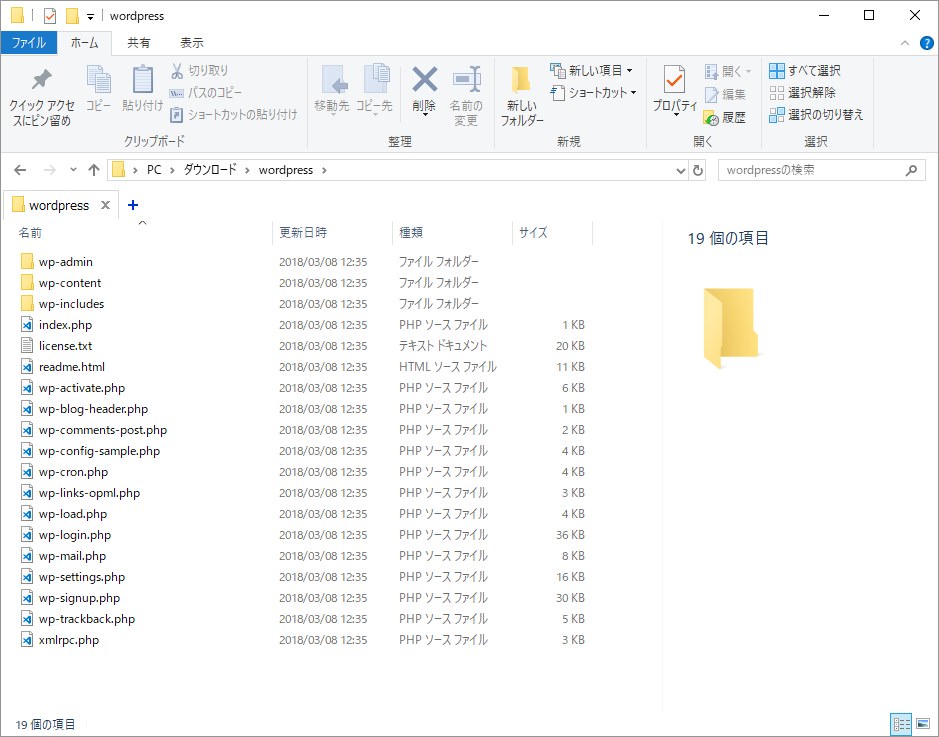The height and width of the screenshot is (737, 939).
Task: Go up one folder level
Action: pyautogui.click(x=93, y=170)
